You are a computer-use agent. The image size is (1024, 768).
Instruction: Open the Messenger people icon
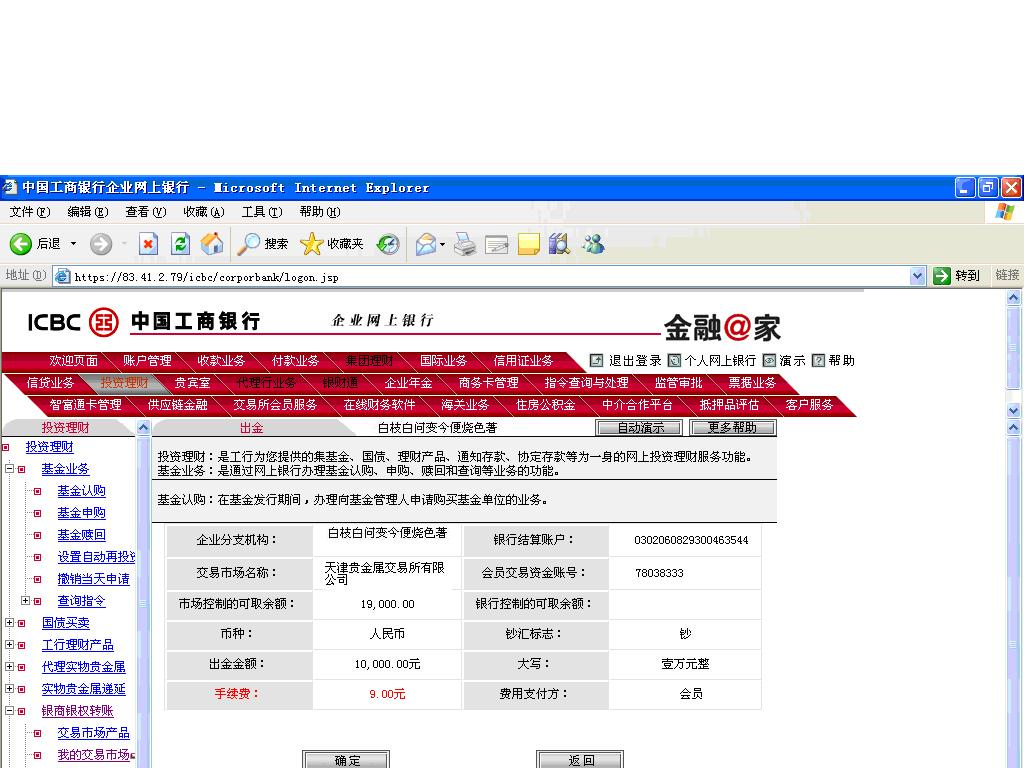(x=594, y=244)
